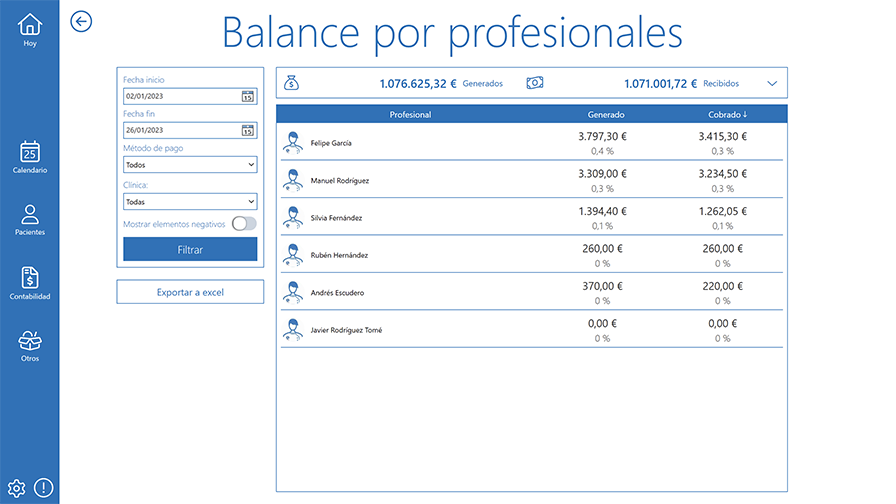
Task: Select the Felipe García name
Action: pos(331,143)
